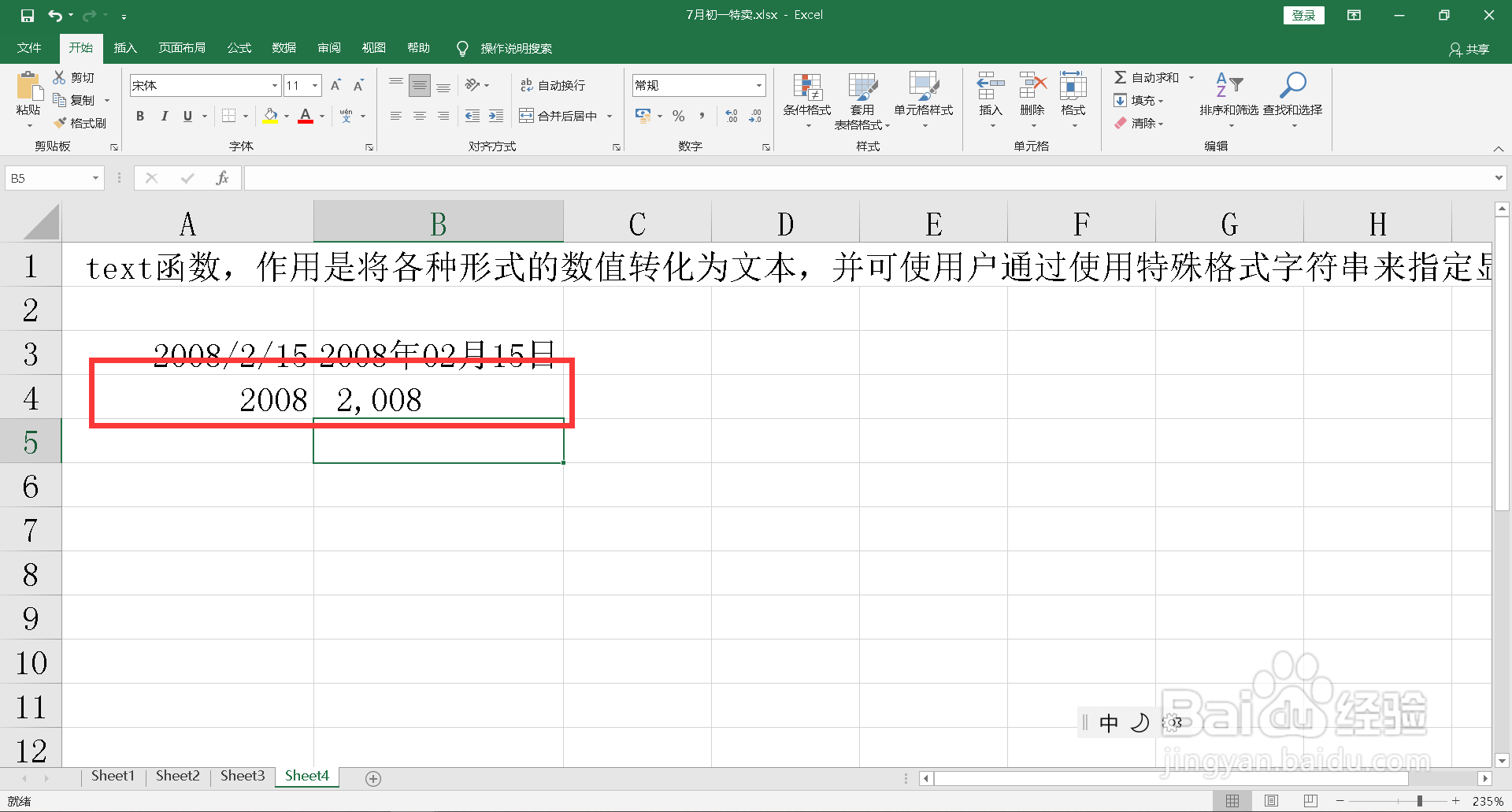Click the 登录 sign-in button
1512x812 pixels.
pos(1303,15)
